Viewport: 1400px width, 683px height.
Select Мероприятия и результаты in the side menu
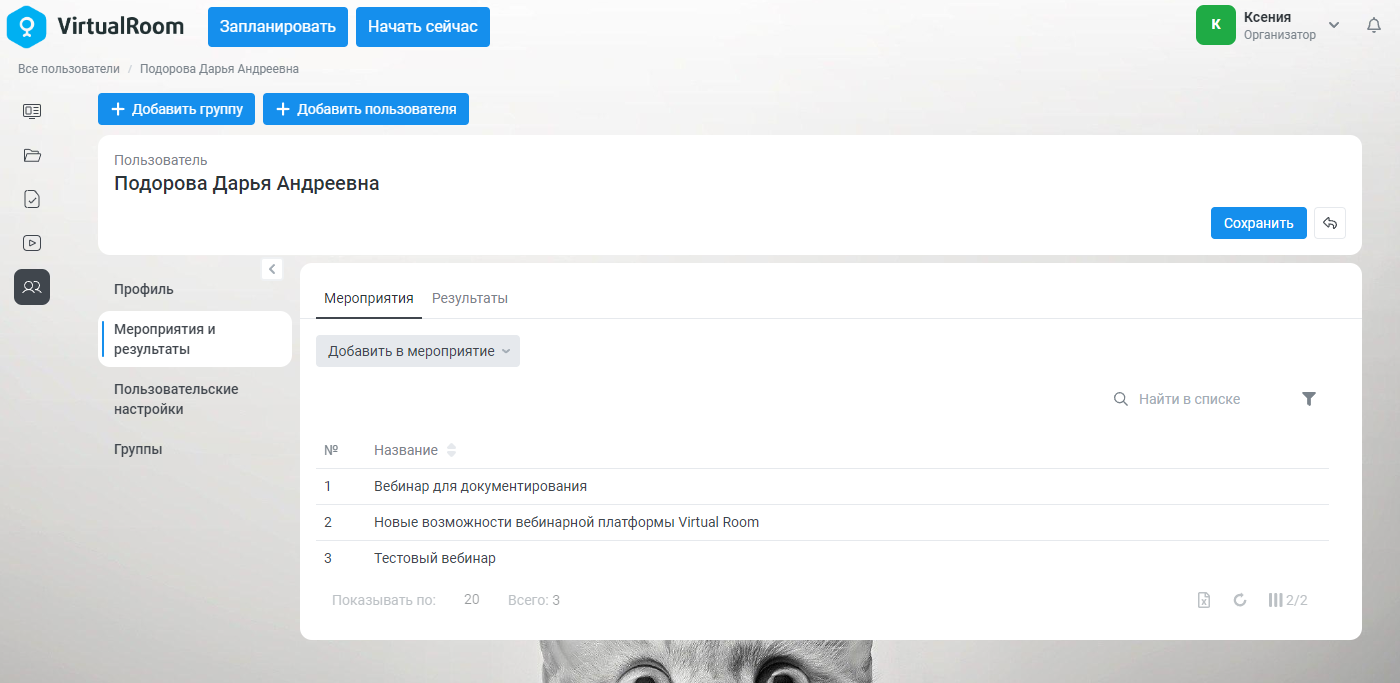click(196, 339)
